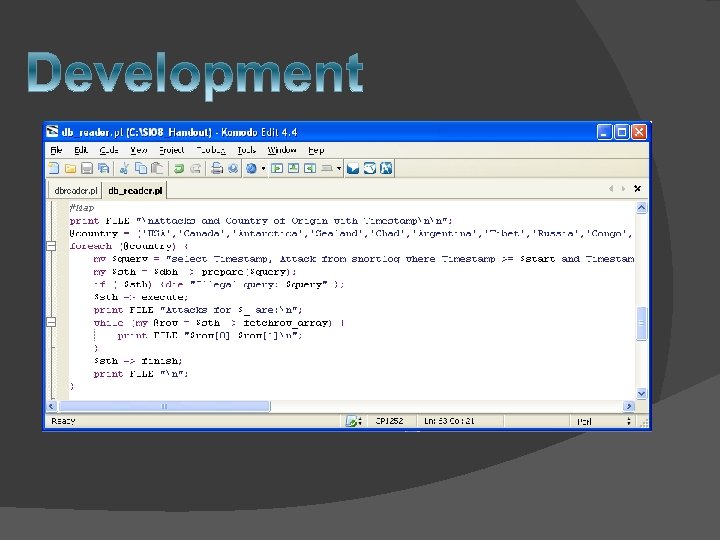Click the syntax check status icon

(x=351, y=421)
